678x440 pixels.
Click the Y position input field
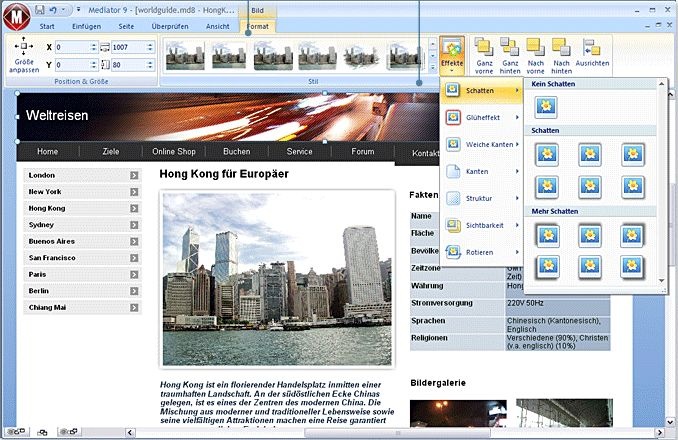(72, 65)
